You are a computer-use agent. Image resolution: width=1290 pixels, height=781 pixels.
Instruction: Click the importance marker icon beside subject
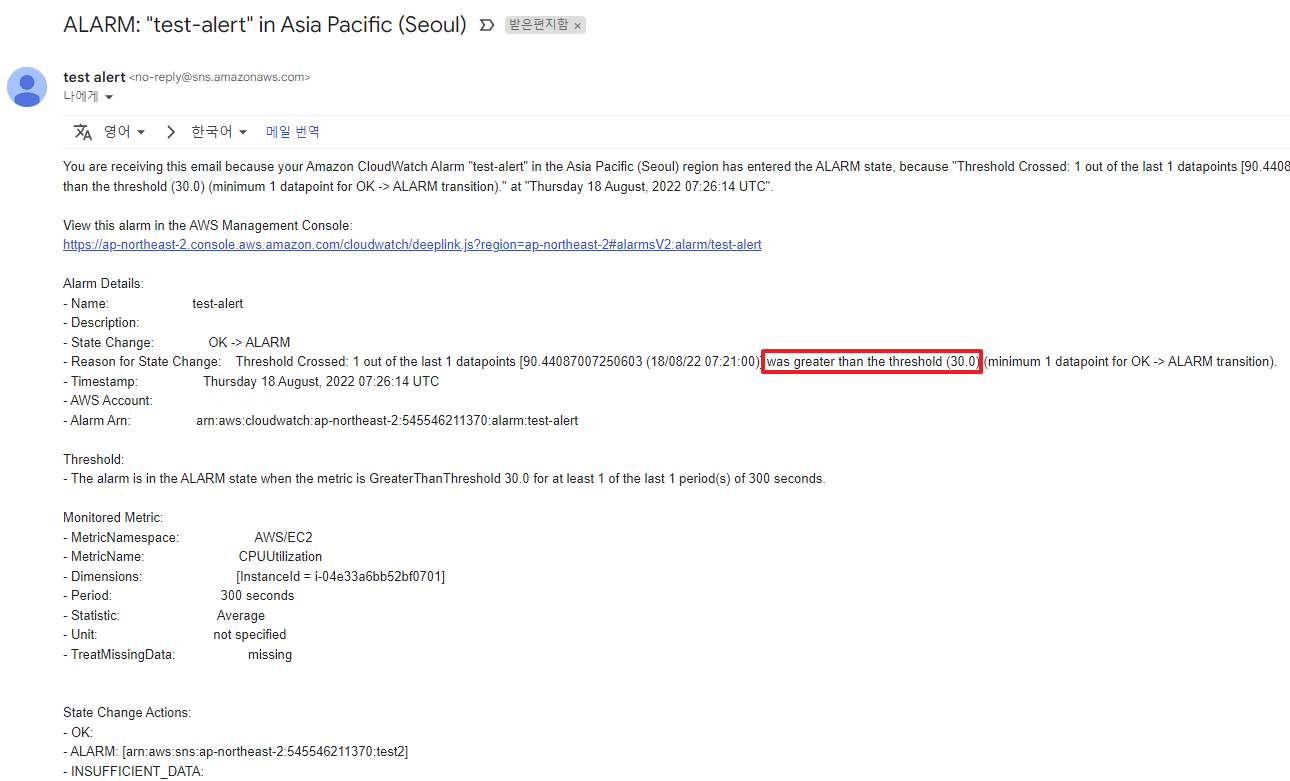(x=487, y=25)
